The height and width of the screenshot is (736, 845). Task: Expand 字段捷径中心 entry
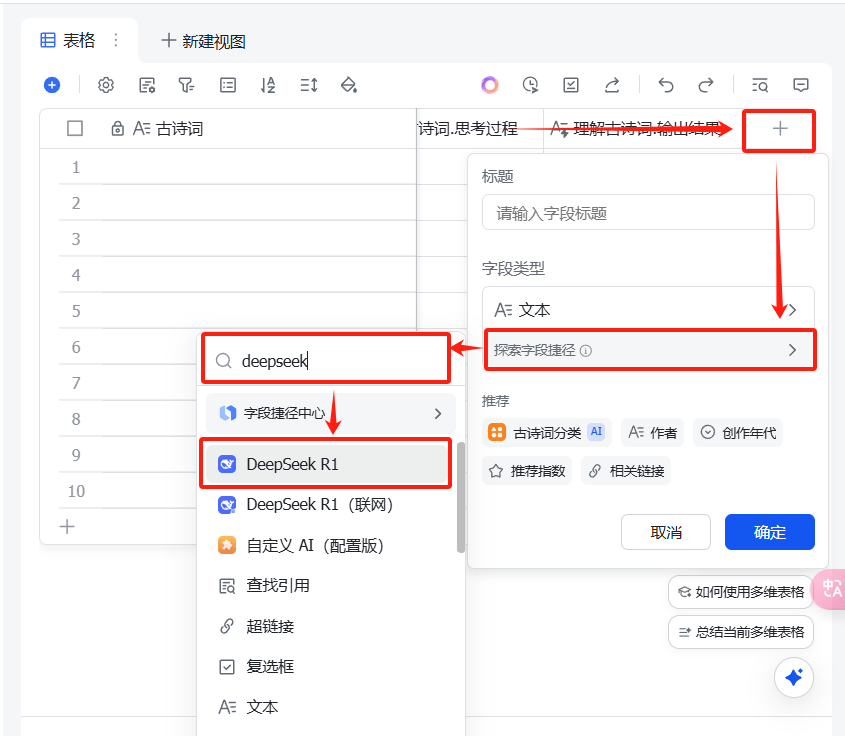[x=331, y=413]
